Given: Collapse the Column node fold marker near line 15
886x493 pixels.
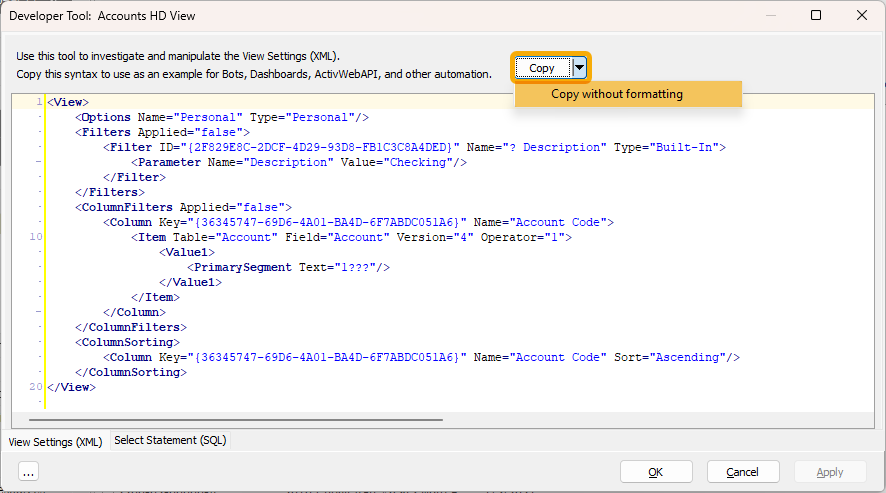Looking at the screenshot, I should click(38, 312).
